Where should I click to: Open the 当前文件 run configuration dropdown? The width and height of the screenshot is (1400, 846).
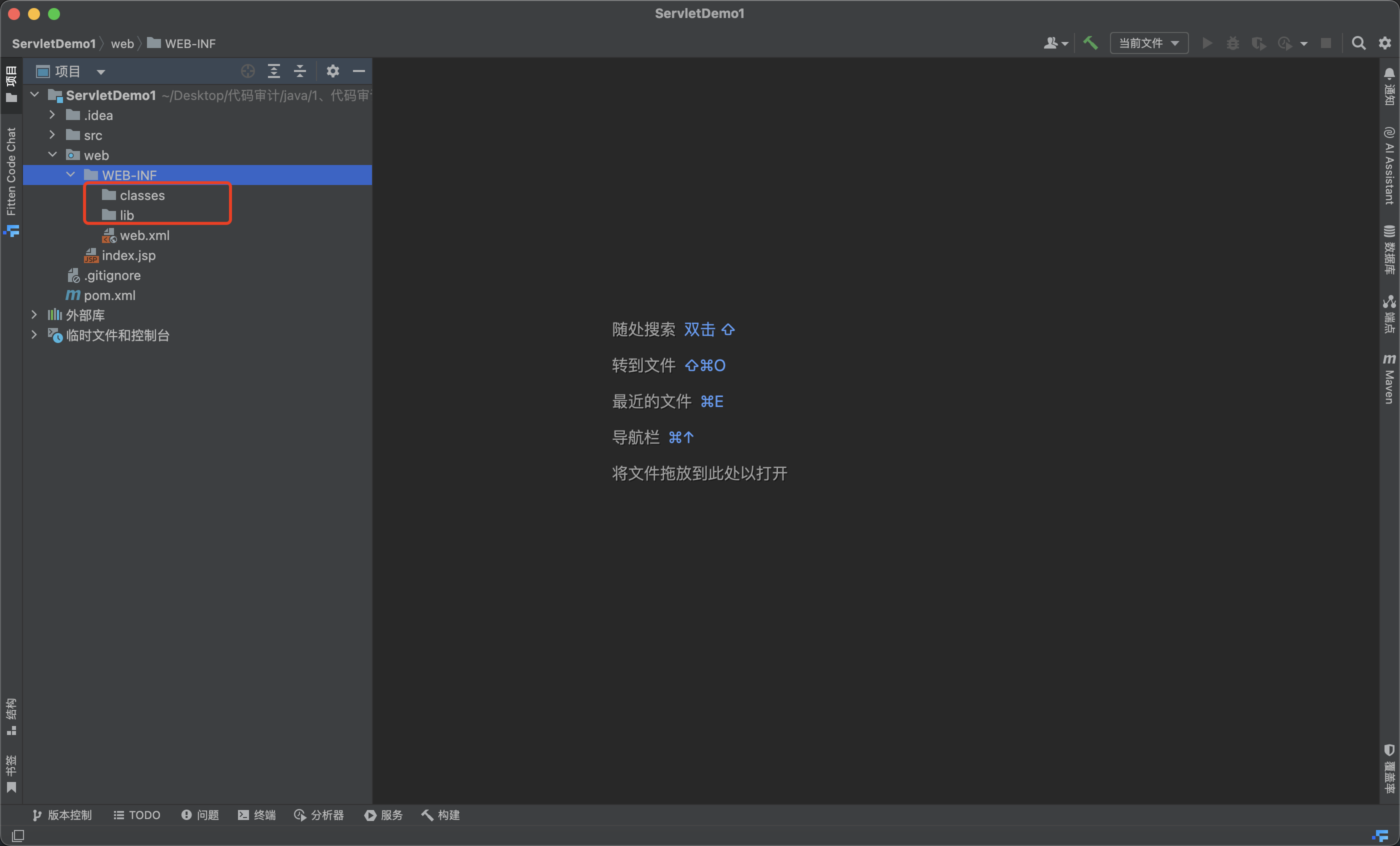(1149, 43)
